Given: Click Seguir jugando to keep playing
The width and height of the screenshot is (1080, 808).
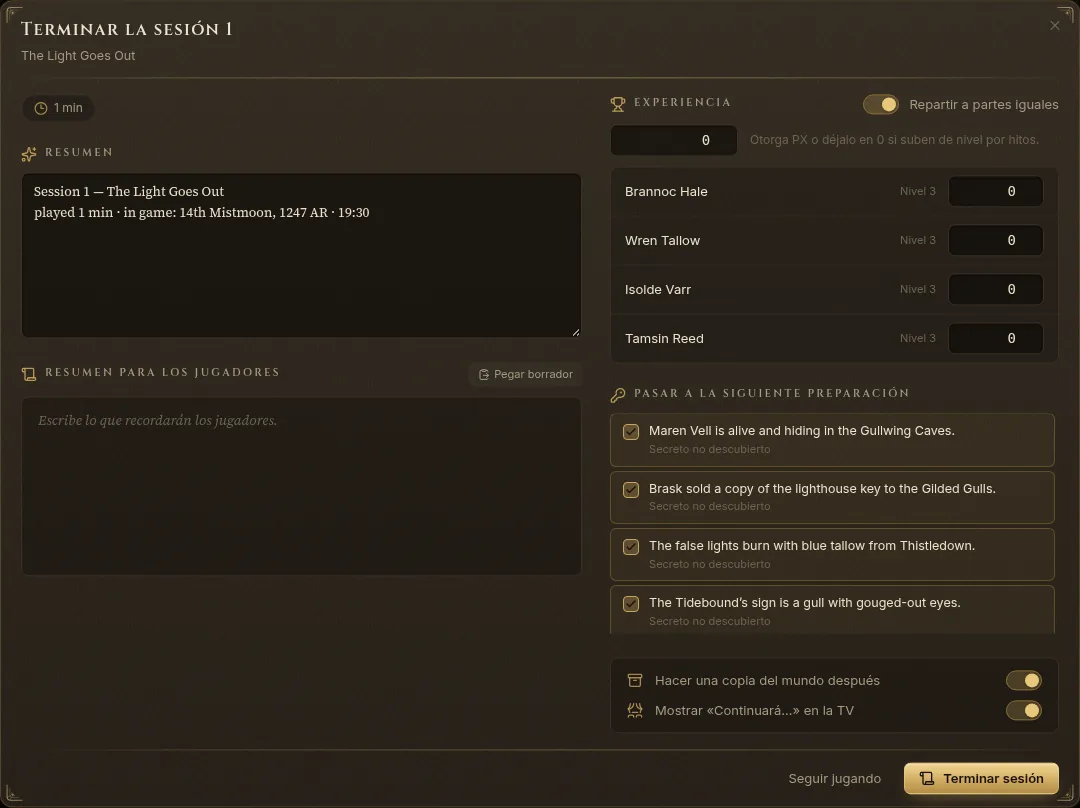Looking at the screenshot, I should coord(834,778).
